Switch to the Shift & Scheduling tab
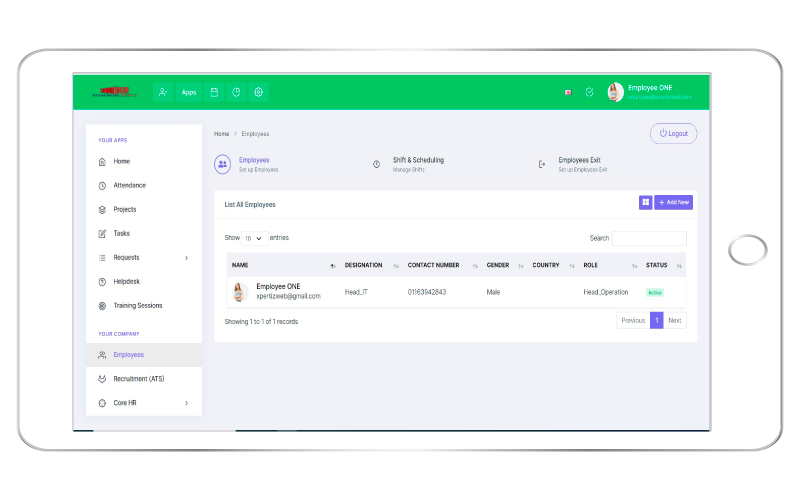The height and width of the screenshot is (500, 800). point(417,164)
